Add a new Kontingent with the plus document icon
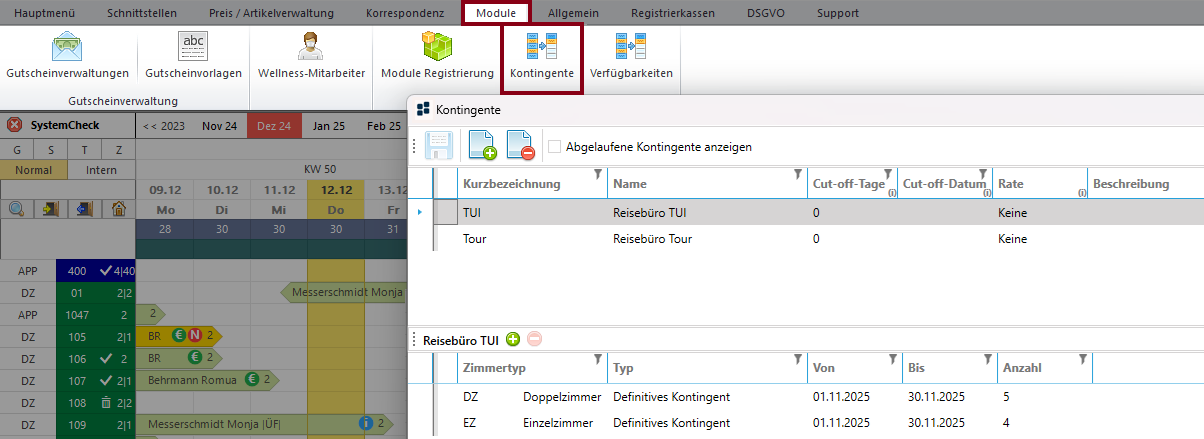This screenshot has height=439, width=1204. [x=483, y=147]
